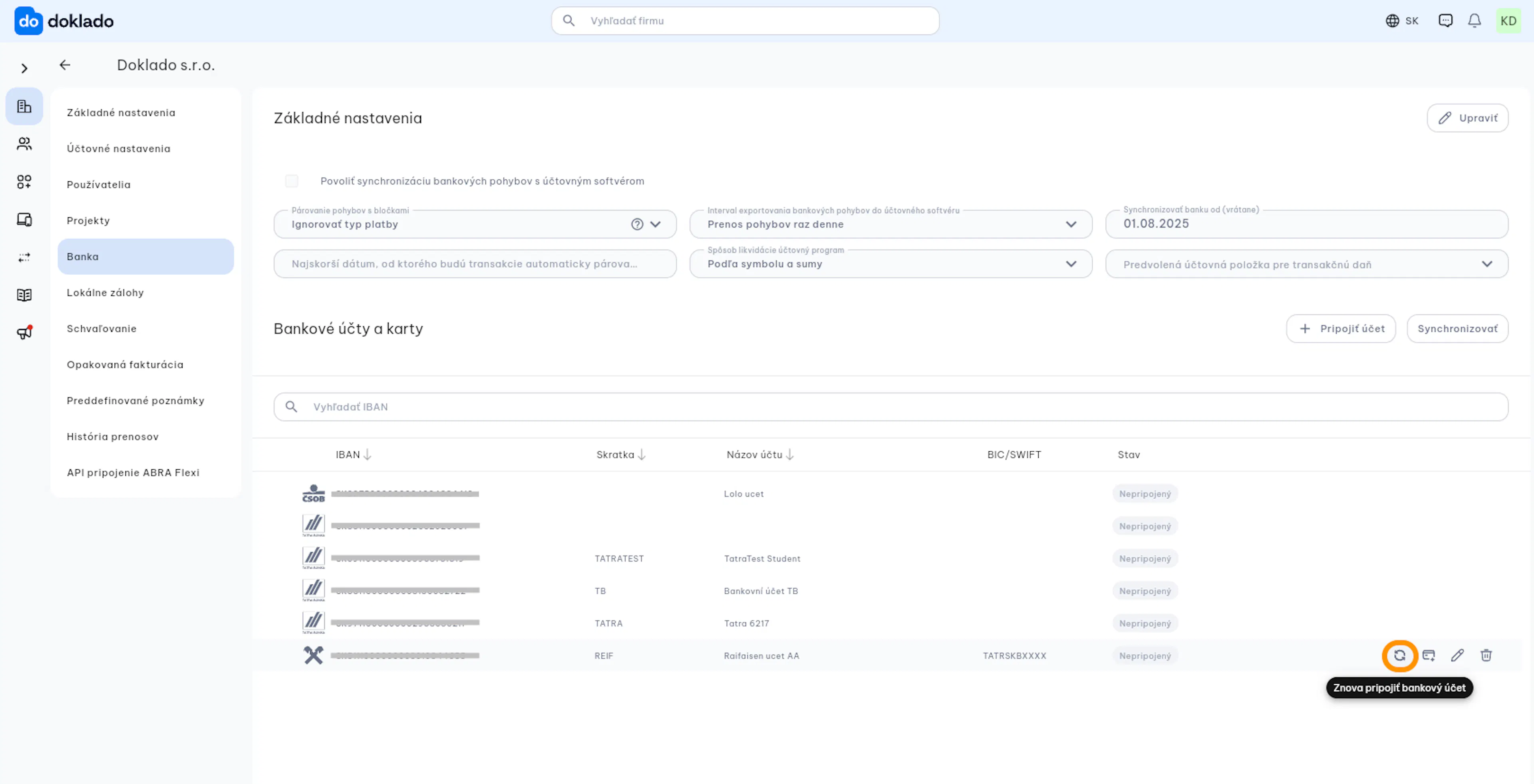The image size is (1534, 784).
Task: Open Interval exportovania bankových pohybov dropdown
Action: coord(891,224)
